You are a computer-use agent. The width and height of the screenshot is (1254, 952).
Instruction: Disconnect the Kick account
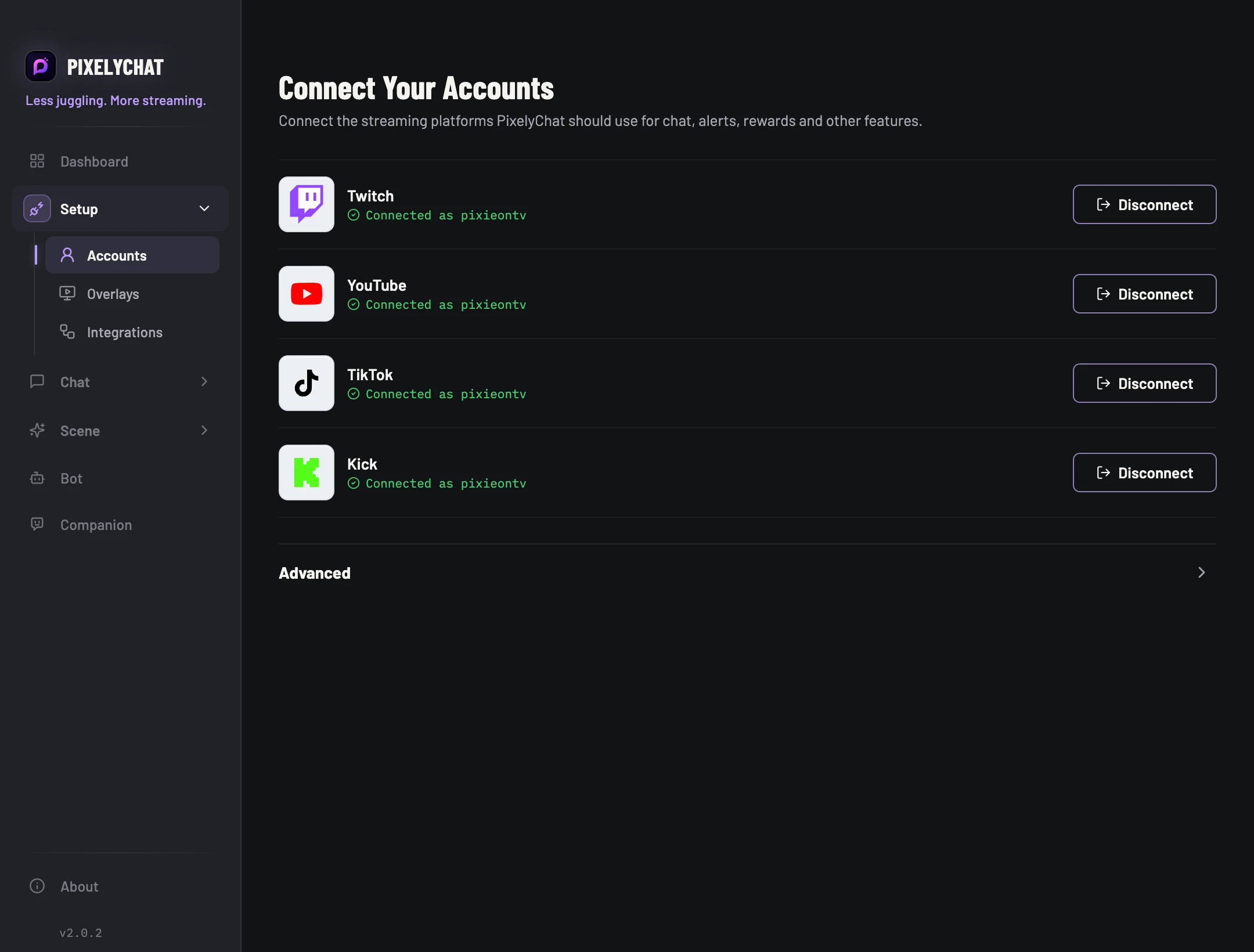point(1144,473)
